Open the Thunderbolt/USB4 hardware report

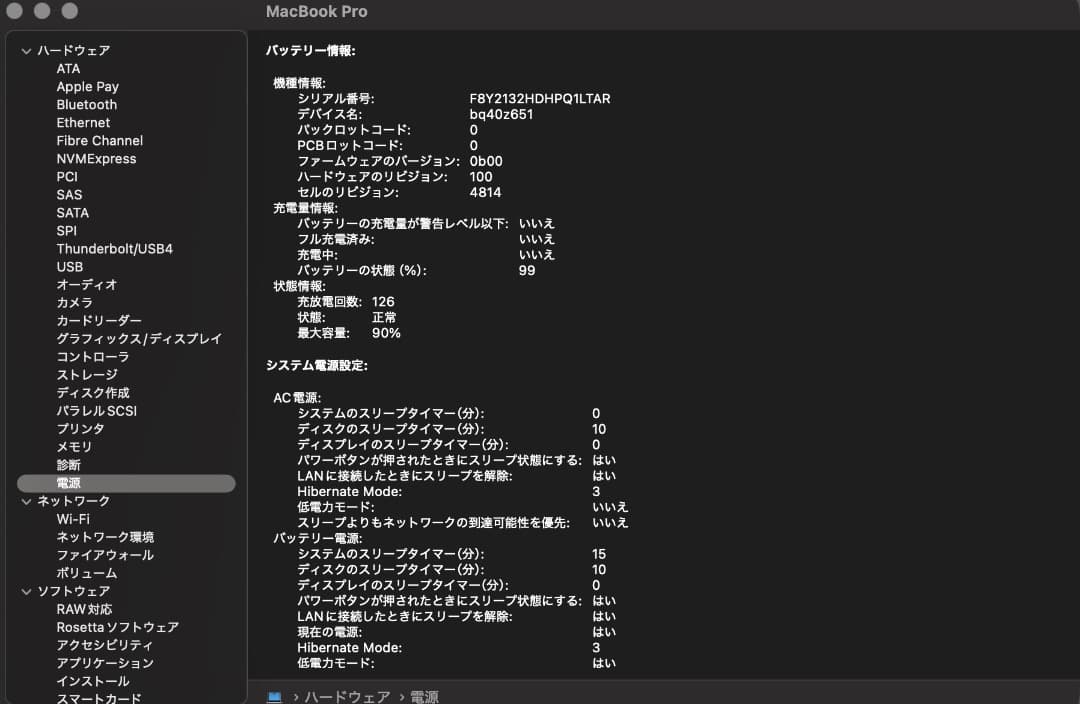(113, 248)
